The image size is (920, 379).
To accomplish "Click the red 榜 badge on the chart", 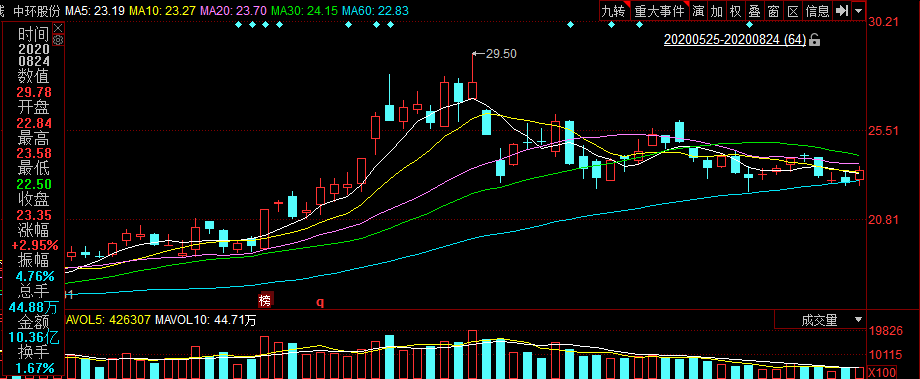I will click(x=265, y=301).
